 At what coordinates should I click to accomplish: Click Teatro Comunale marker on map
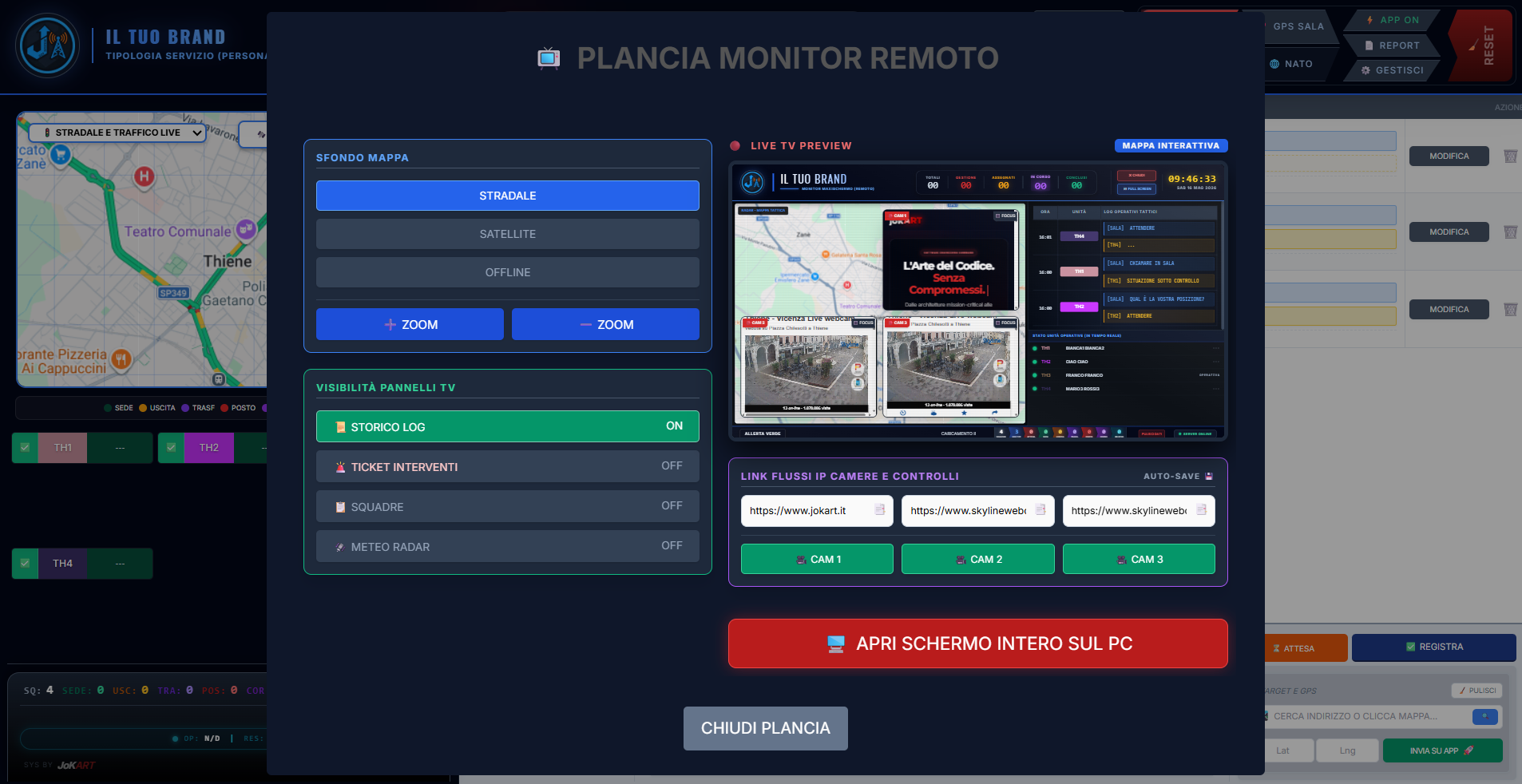246,230
